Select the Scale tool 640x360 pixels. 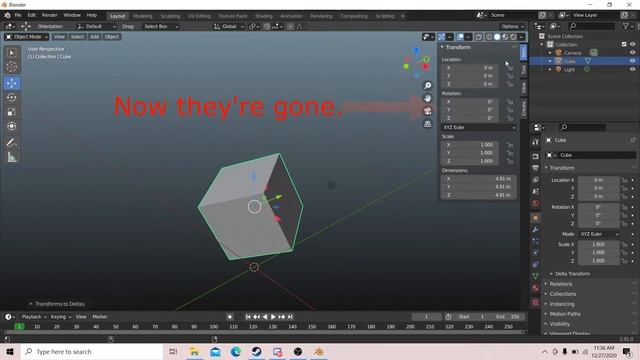(11, 111)
